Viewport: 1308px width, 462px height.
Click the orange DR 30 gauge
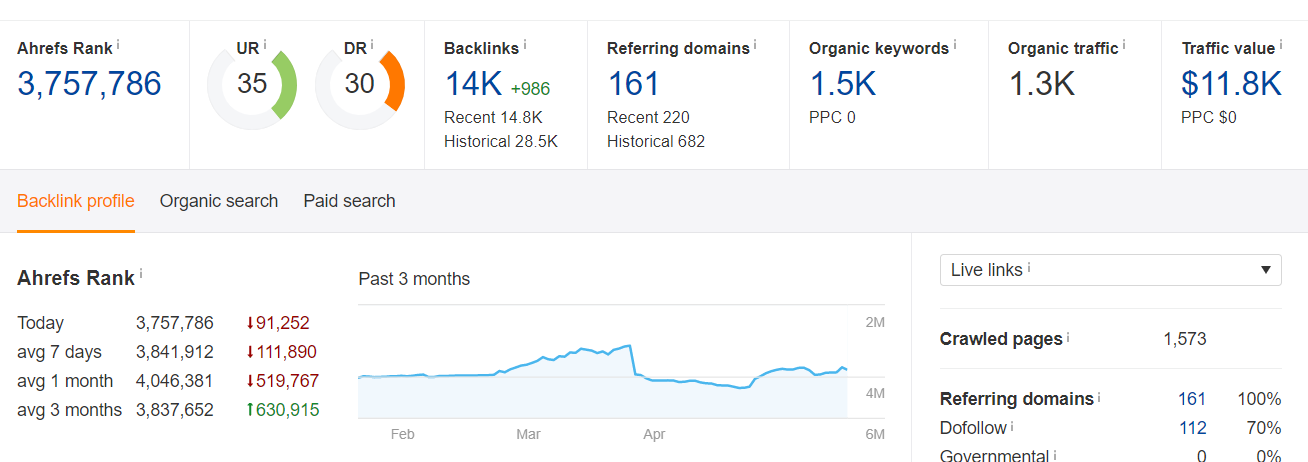point(360,83)
